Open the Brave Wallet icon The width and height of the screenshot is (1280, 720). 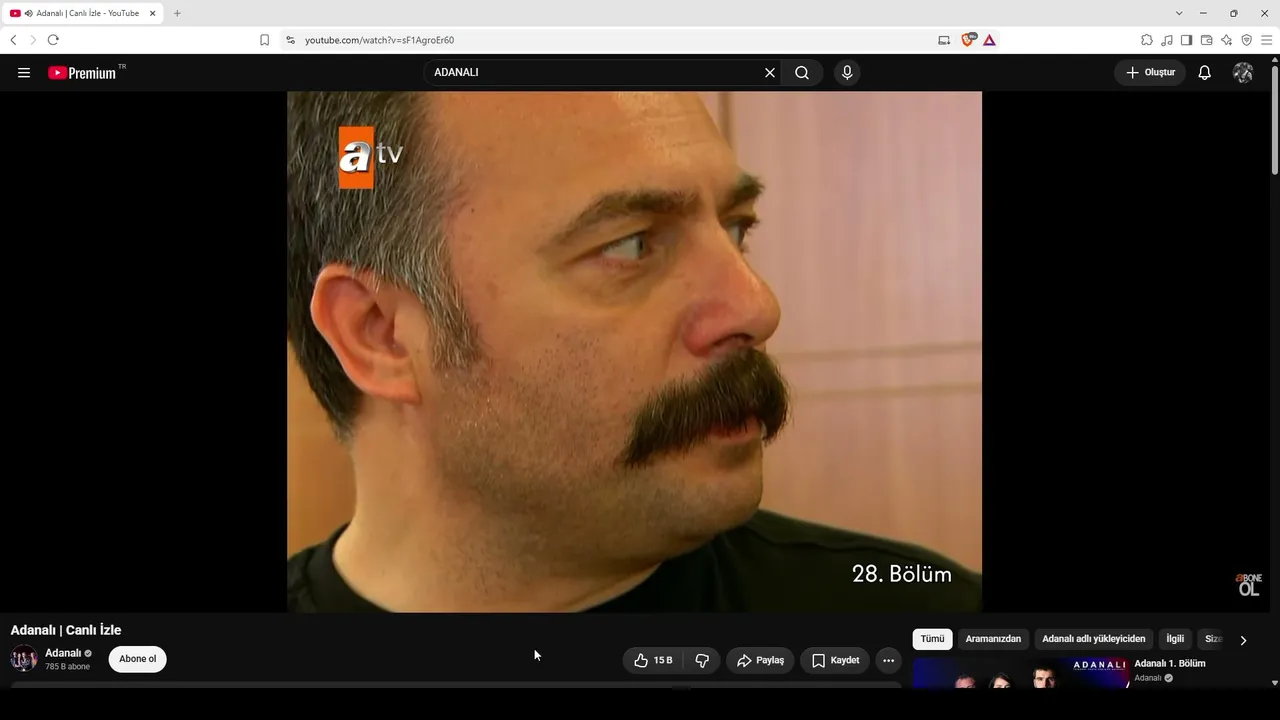click(x=1206, y=40)
